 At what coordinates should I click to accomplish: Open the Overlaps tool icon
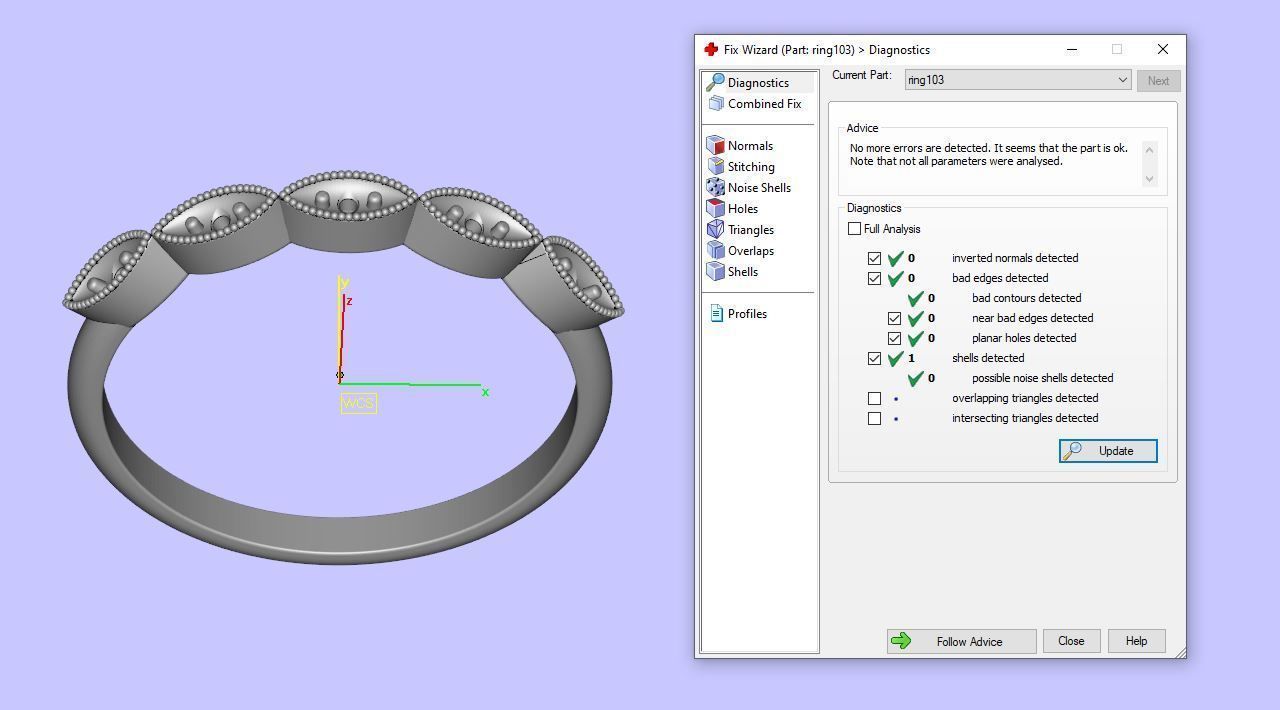click(715, 251)
